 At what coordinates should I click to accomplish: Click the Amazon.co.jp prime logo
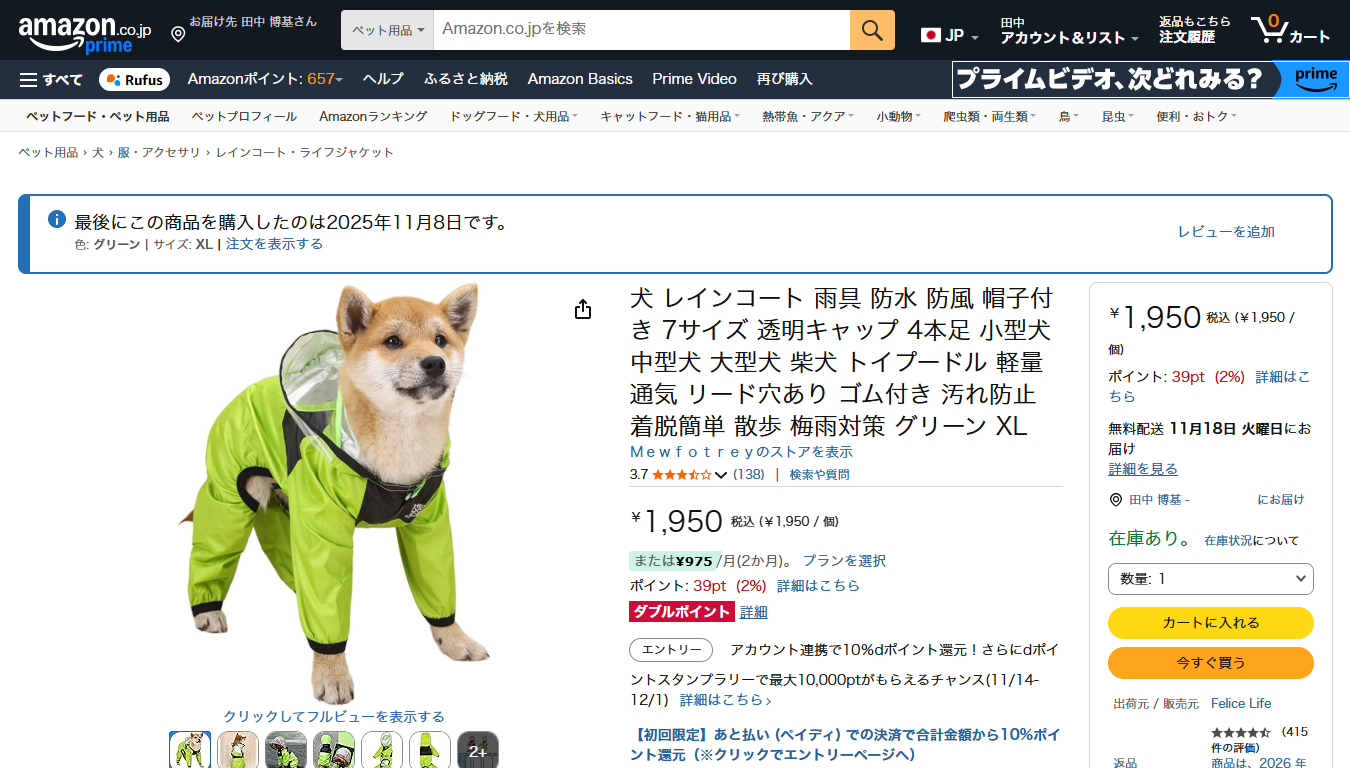pos(85,31)
